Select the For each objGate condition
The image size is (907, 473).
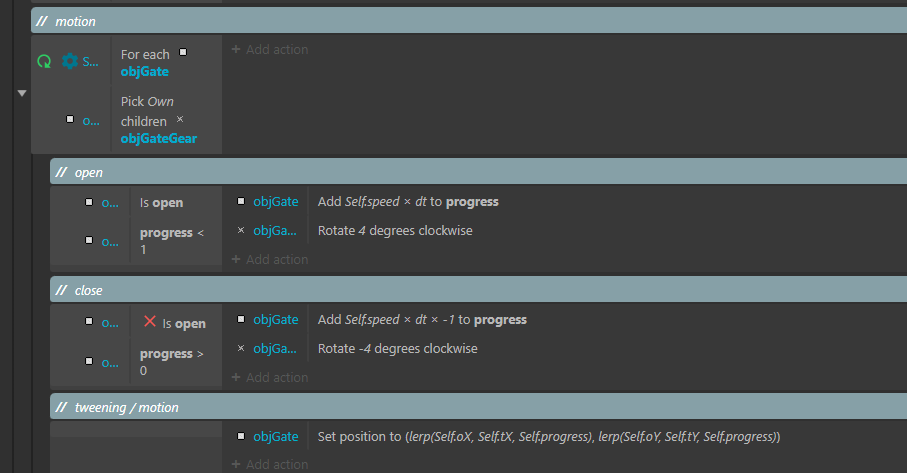168,61
